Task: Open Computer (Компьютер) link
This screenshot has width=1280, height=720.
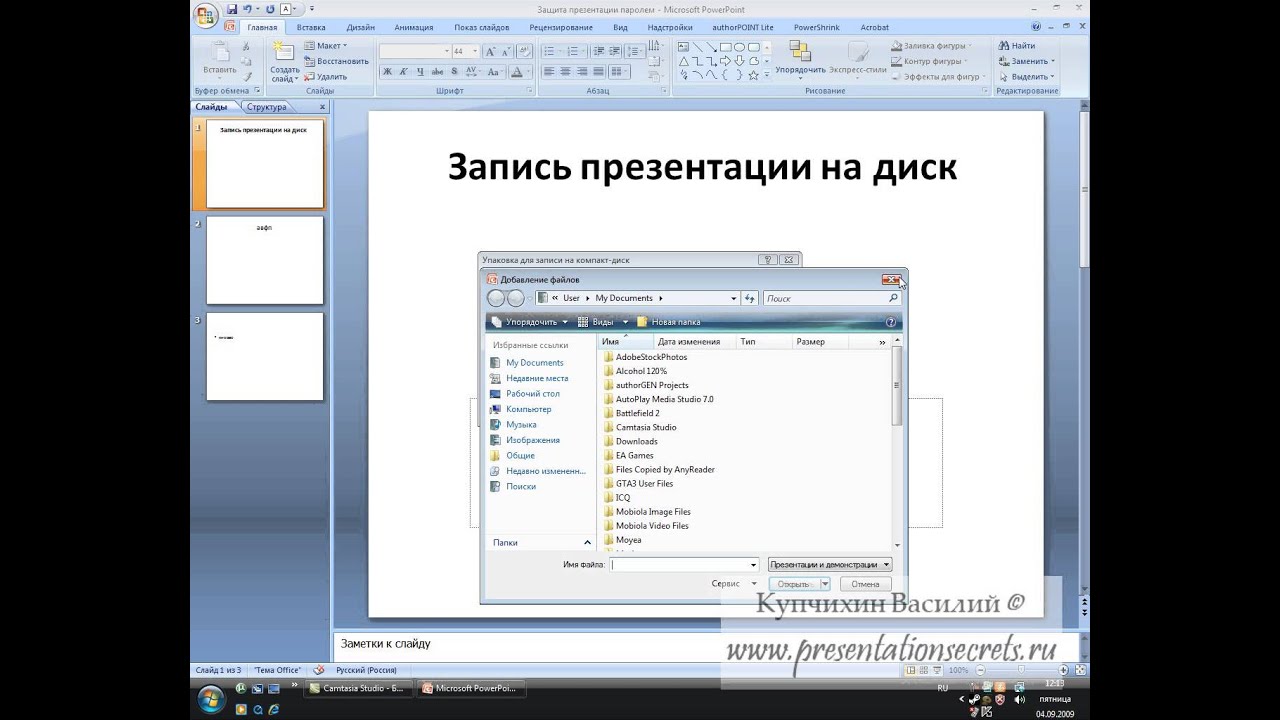Action: (x=528, y=409)
